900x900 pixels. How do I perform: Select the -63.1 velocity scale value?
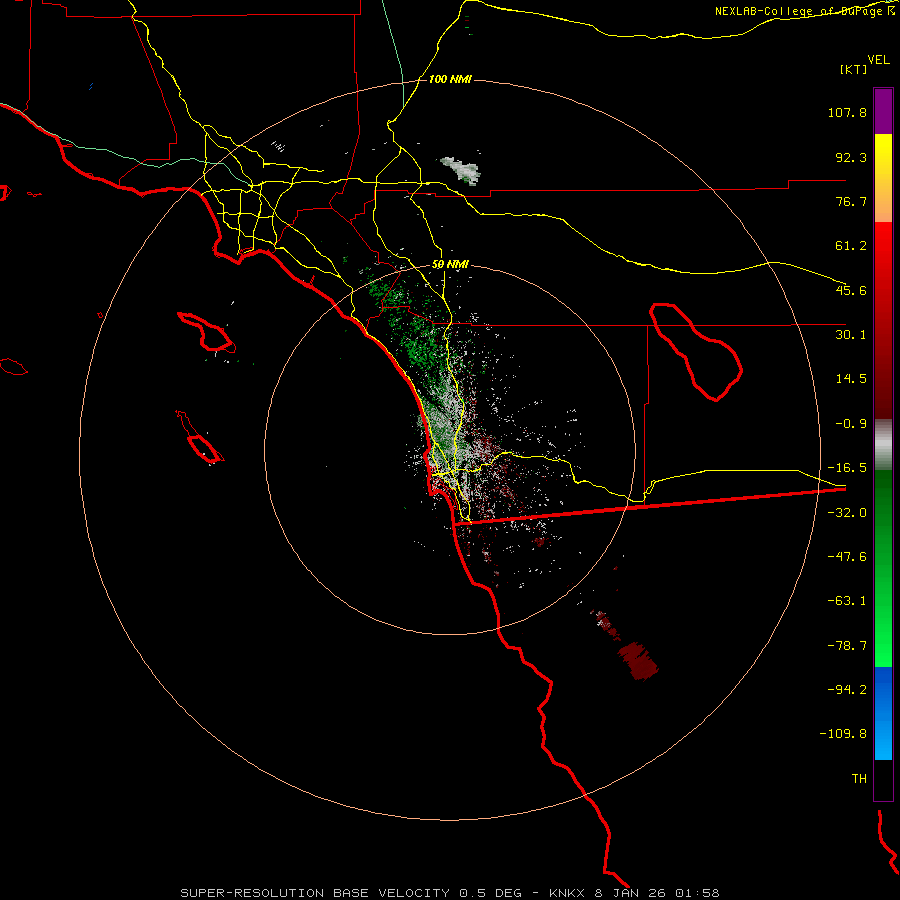[847, 601]
